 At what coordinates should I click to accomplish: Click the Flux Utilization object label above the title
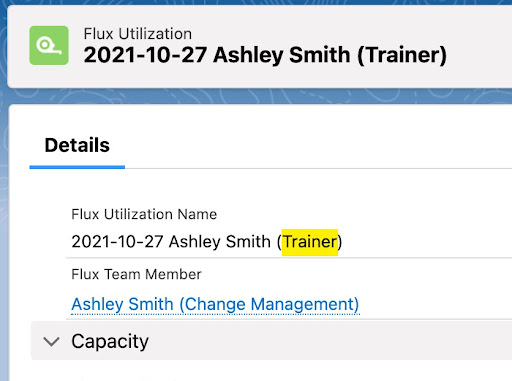click(x=138, y=34)
